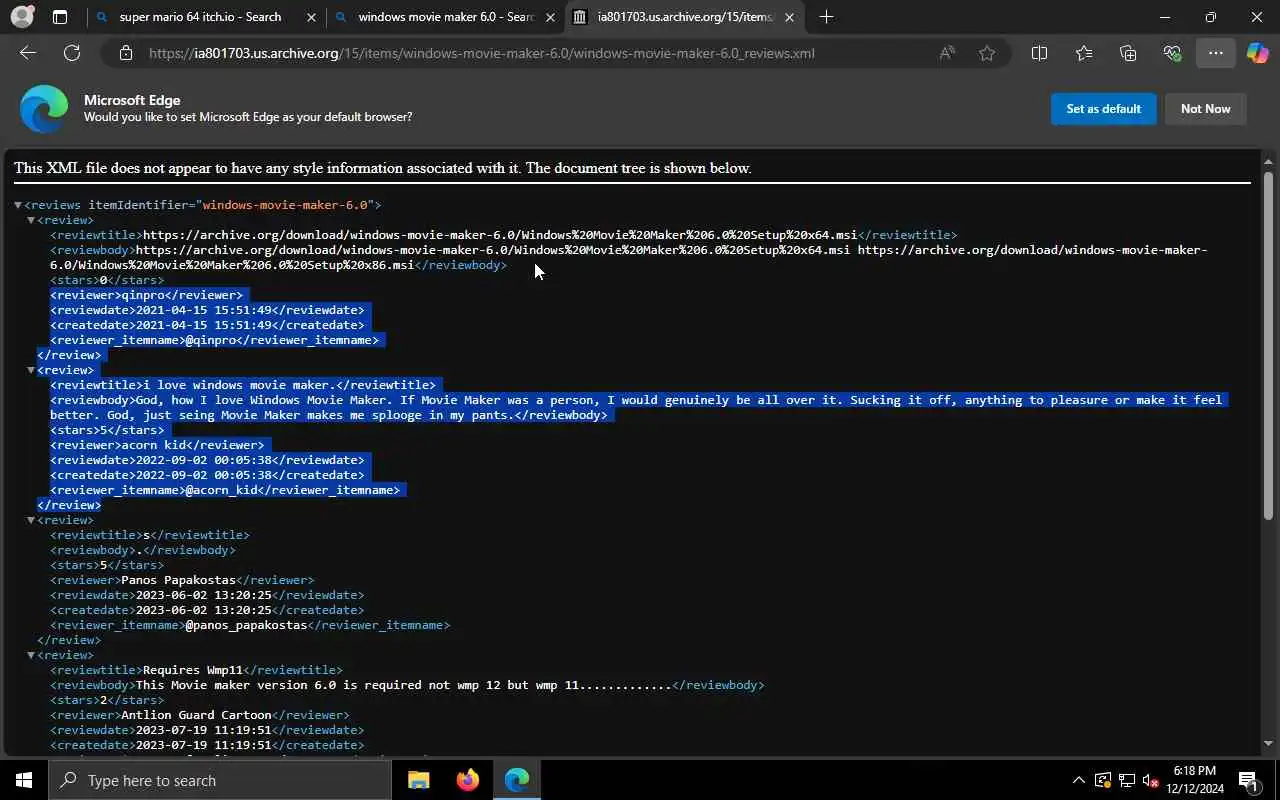Image resolution: width=1280 pixels, height=800 pixels.
Task: Click the scrollbar up arrow
Action: [1268, 161]
